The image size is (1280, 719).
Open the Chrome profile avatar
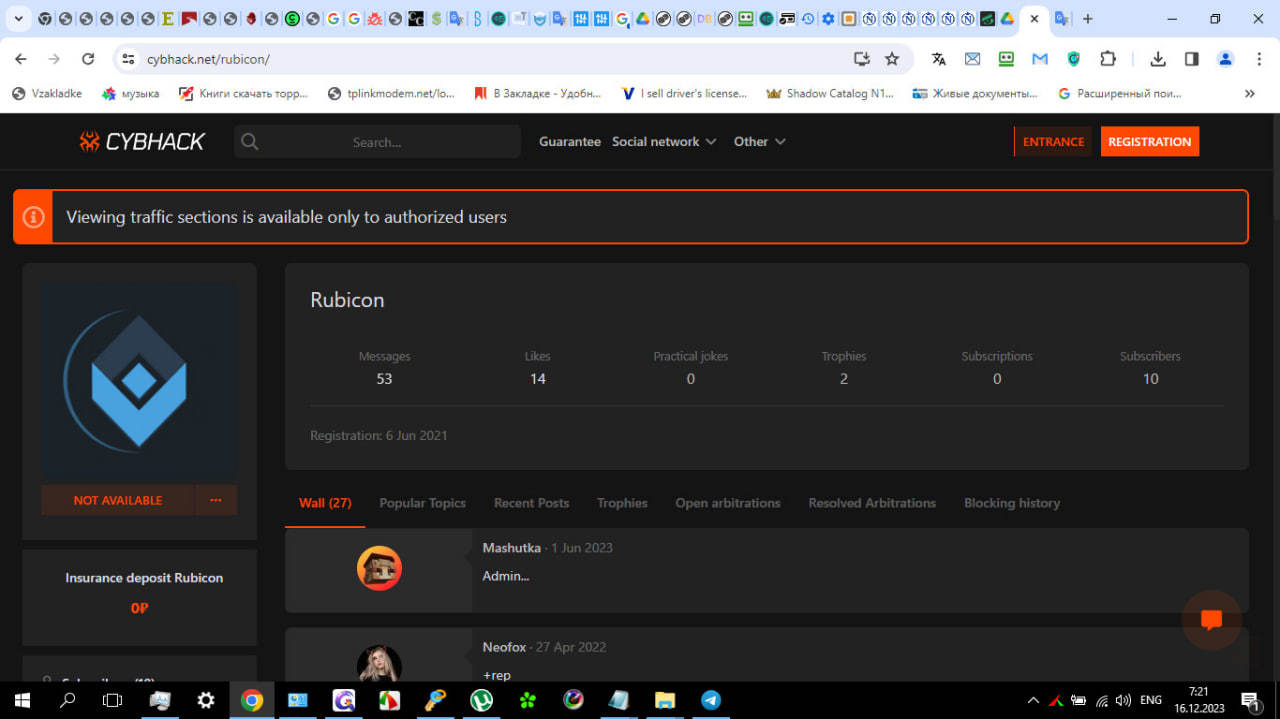click(1226, 59)
